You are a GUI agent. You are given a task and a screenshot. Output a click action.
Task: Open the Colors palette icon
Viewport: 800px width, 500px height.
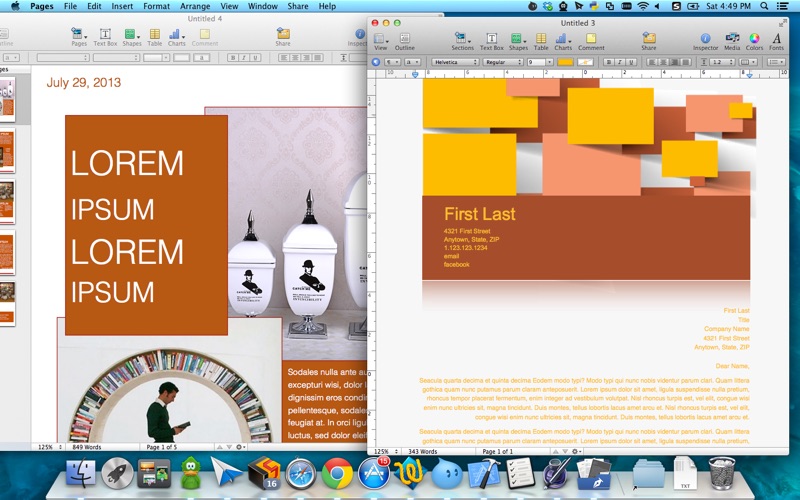tap(754, 38)
